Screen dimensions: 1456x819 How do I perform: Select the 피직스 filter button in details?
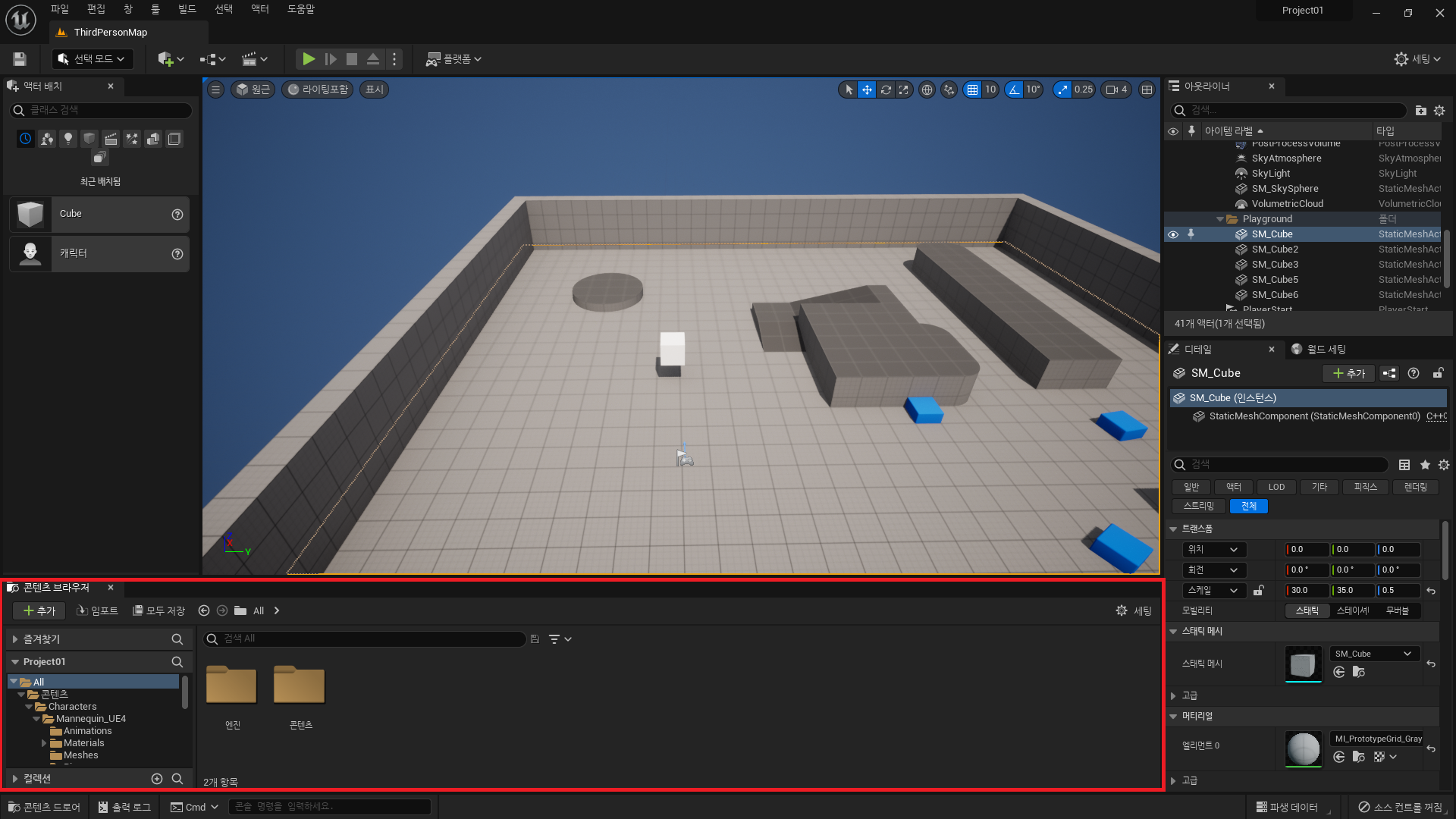(1365, 487)
